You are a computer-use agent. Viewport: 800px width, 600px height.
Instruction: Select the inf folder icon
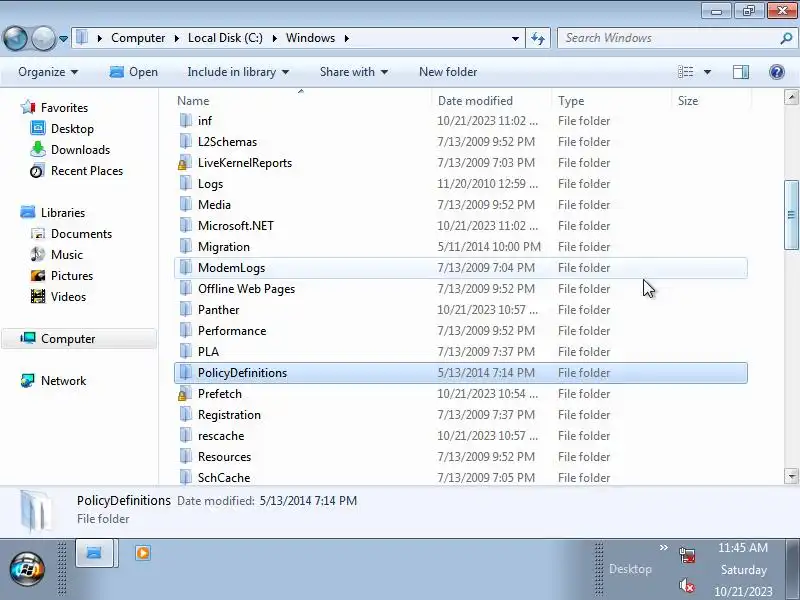coord(186,120)
